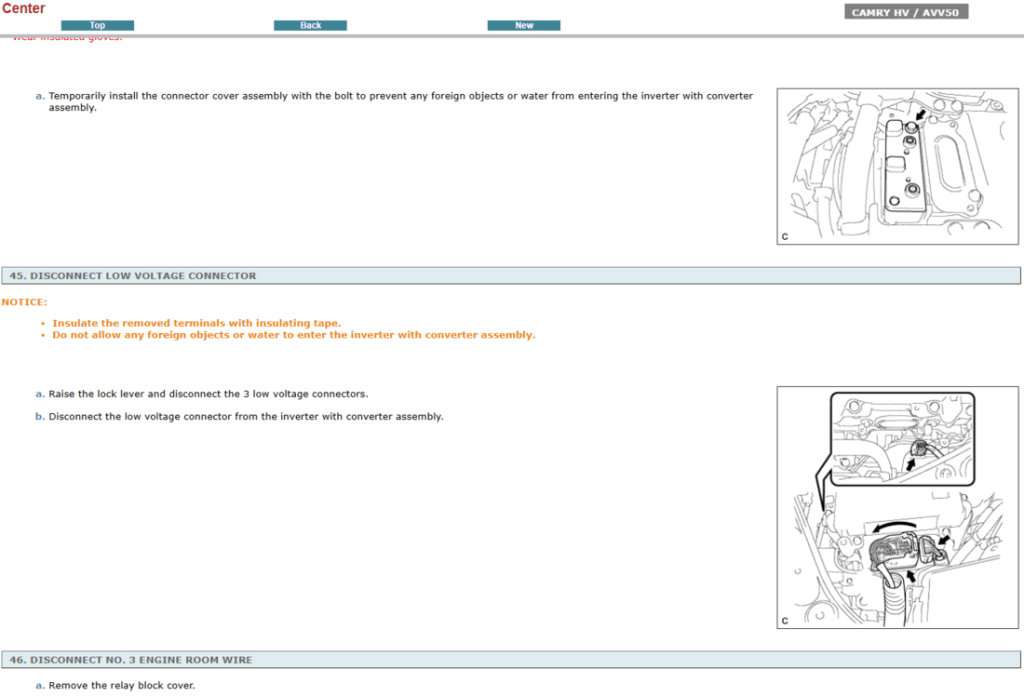Click the C label in the connector illustration
The width and height of the screenshot is (1024, 696).
[x=785, y=621]
